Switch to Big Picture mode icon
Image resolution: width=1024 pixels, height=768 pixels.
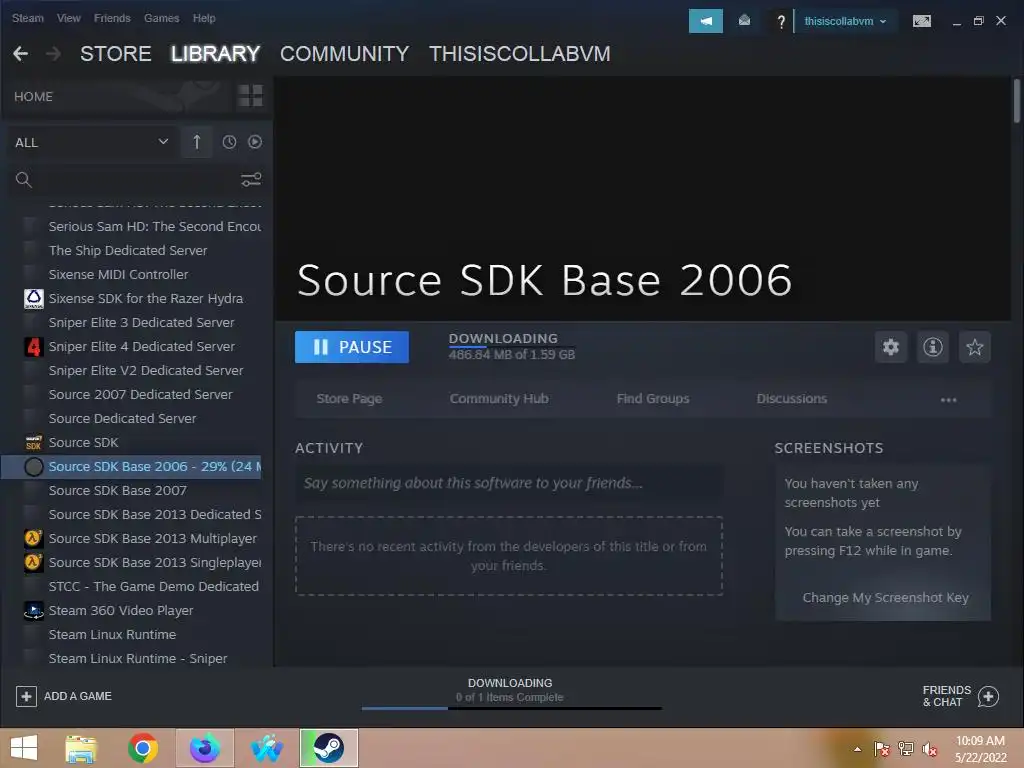tap(921, 21)
